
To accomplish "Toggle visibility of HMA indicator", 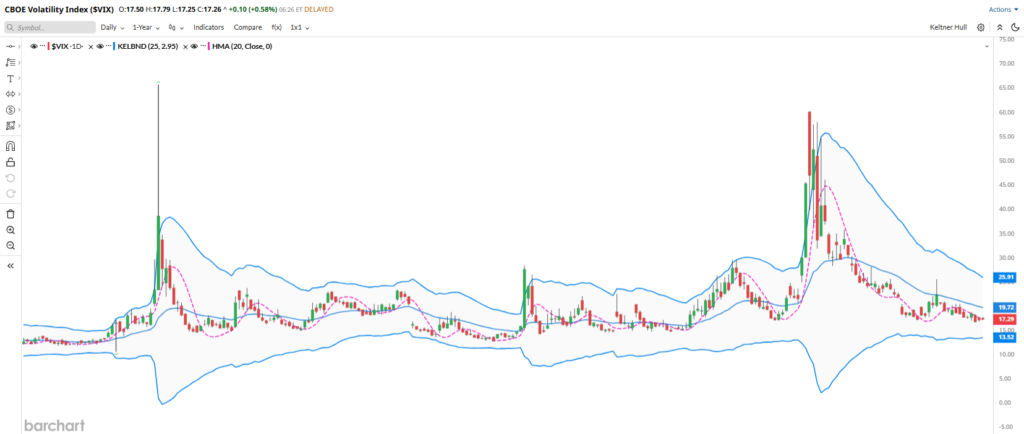I will pos(195,46).
